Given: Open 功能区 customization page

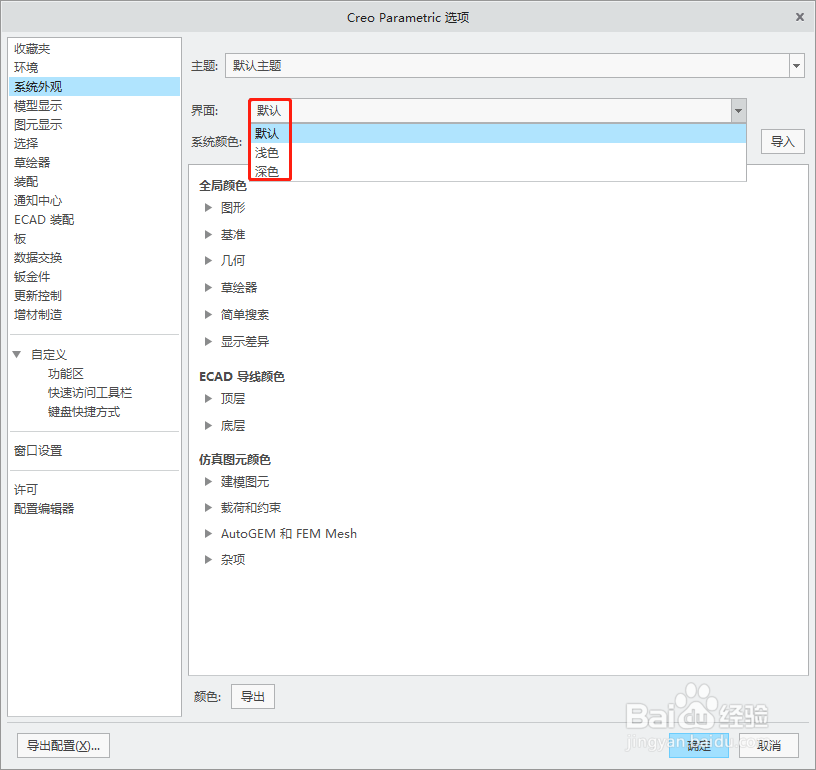Looking at the screenshot, I should [x=66, y=374].
